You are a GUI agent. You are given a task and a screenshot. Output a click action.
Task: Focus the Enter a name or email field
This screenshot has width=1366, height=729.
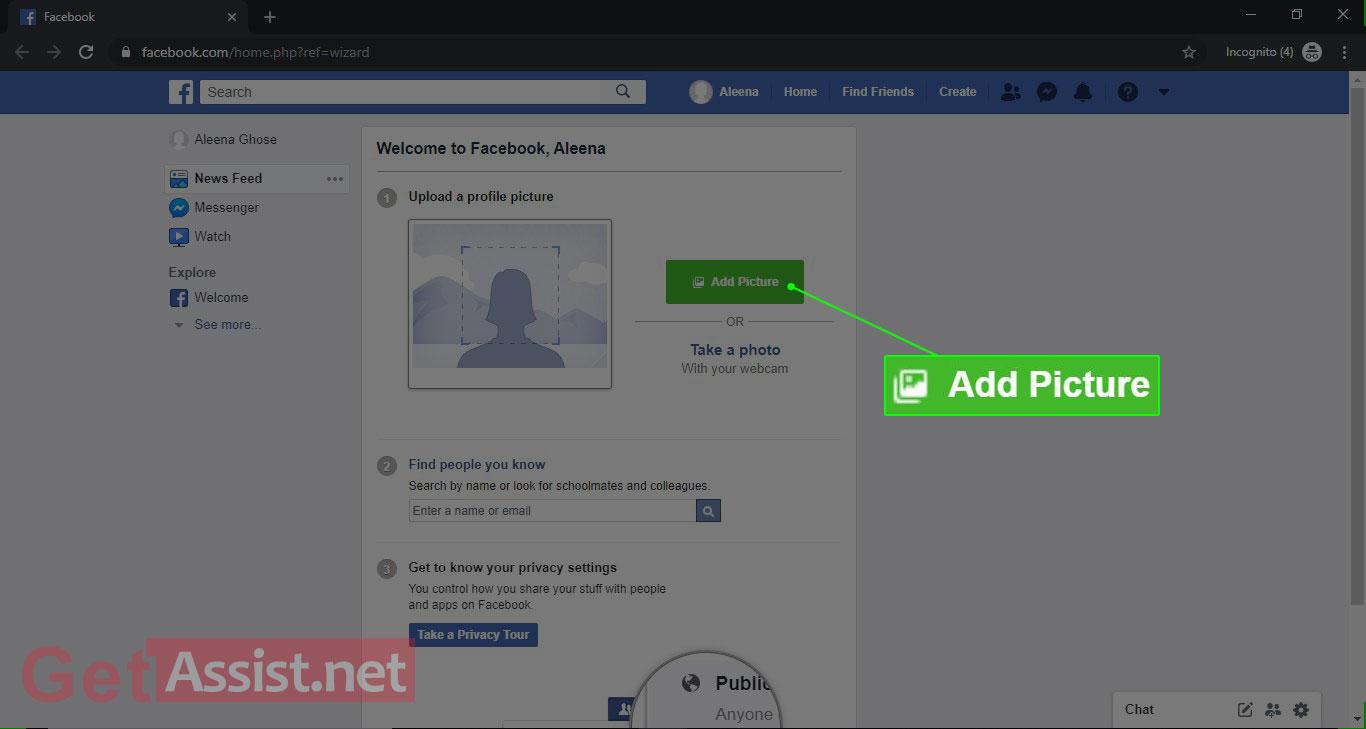click(x=552, y=511)
